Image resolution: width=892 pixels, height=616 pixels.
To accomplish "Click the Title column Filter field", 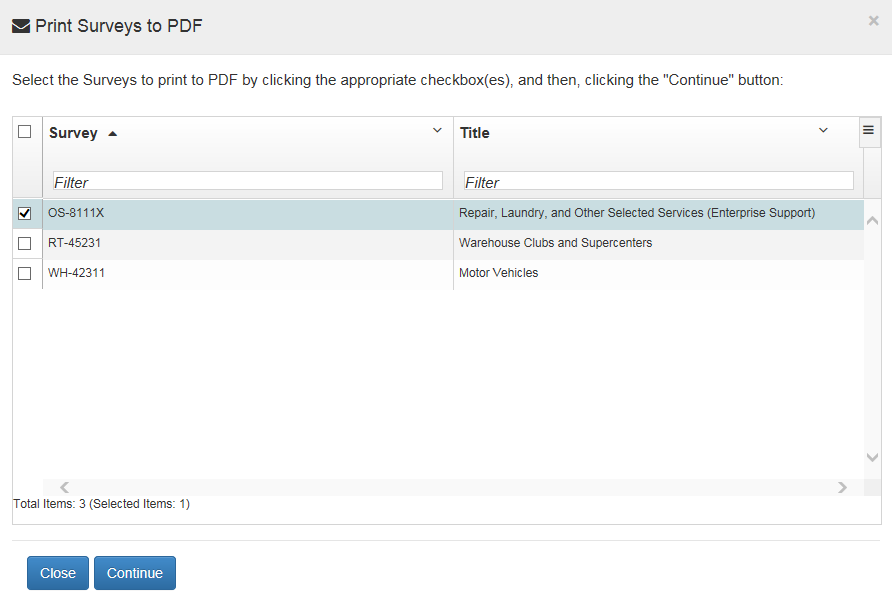I will (x=658, y=181).
